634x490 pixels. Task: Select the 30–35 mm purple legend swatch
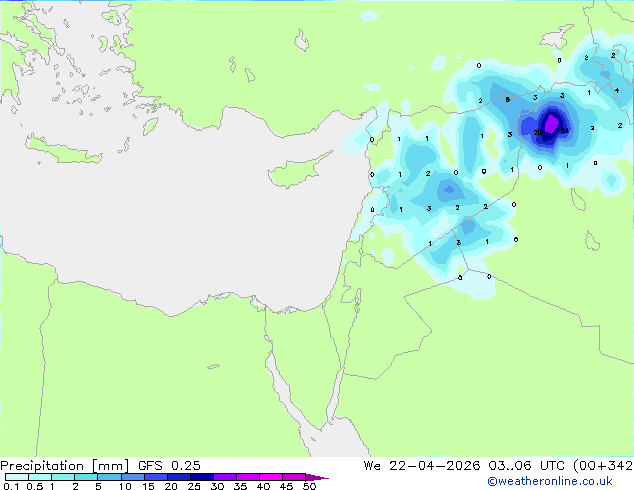coord(224,477)
